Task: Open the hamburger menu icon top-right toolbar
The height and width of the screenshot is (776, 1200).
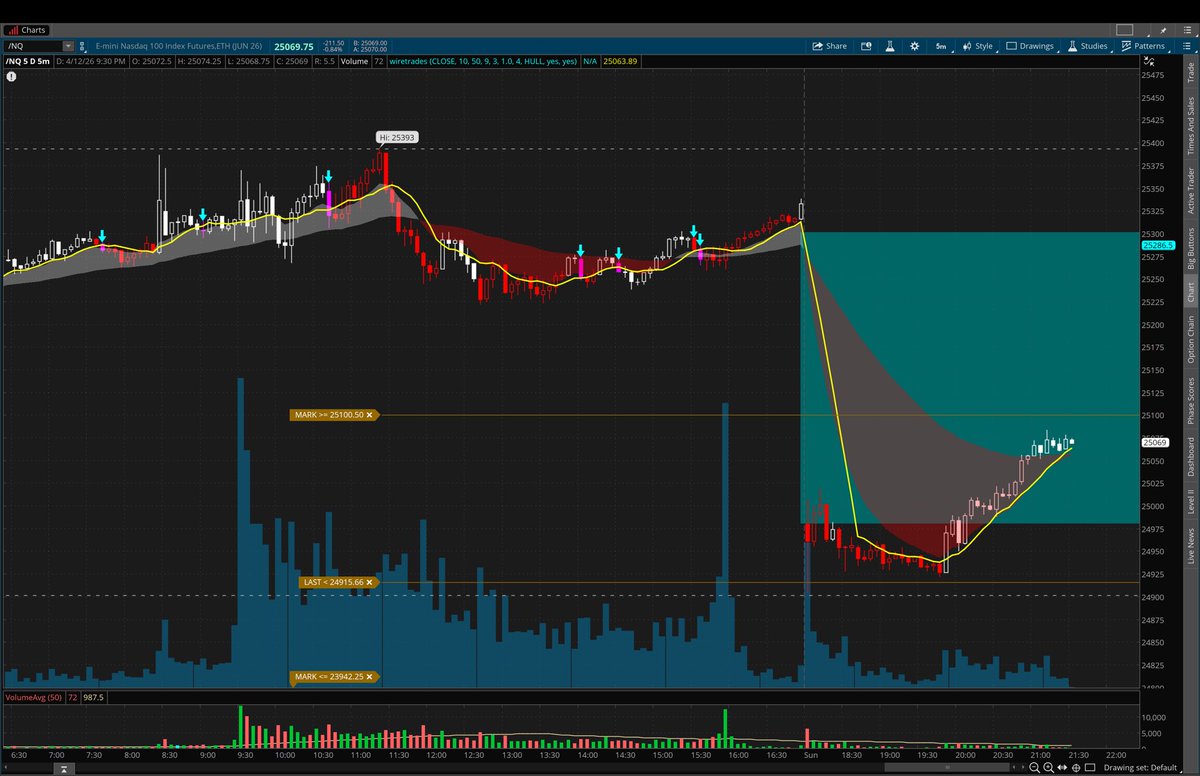Action: tap(1187, 46)
